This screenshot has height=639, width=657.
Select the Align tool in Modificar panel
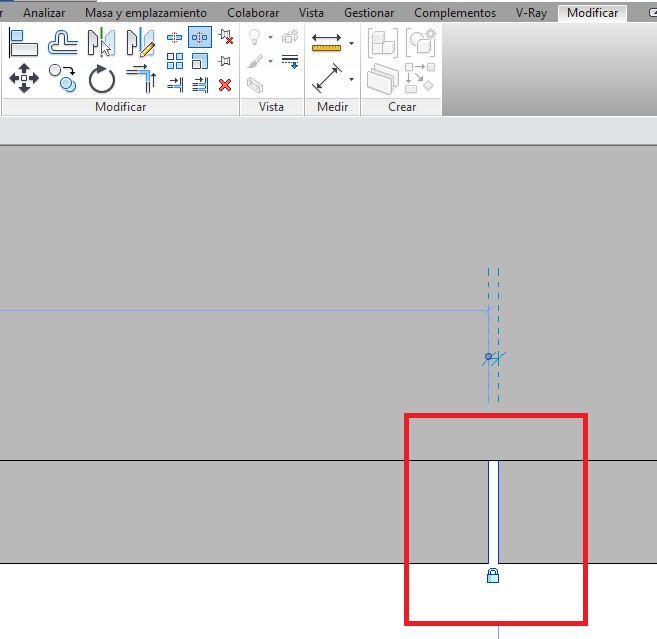(x=23, y=43)
